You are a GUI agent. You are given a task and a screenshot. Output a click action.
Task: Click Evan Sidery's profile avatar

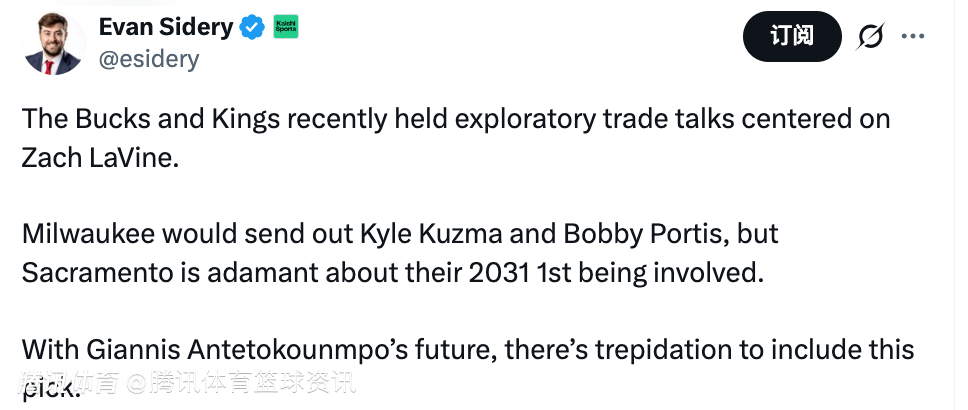[x=52, y=43]
